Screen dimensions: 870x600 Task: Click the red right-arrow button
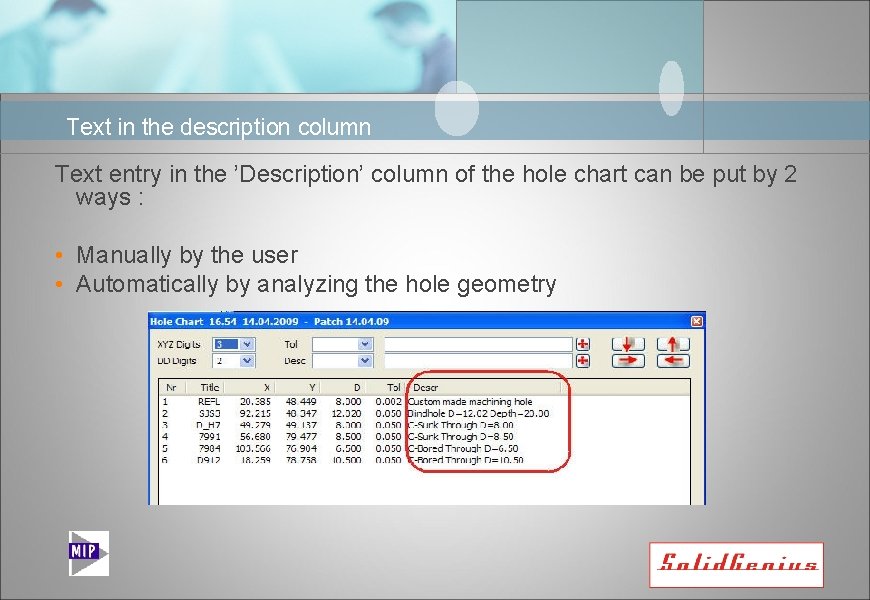tap(628, 361)
